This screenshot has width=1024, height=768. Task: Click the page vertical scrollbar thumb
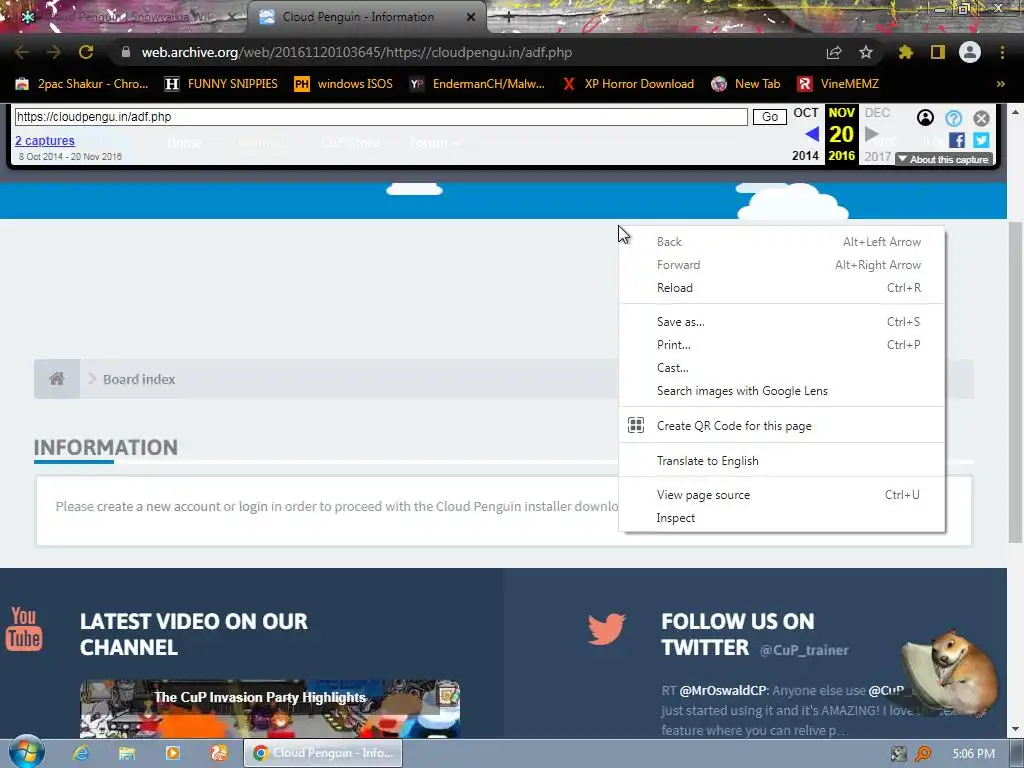click(1015, 382)
